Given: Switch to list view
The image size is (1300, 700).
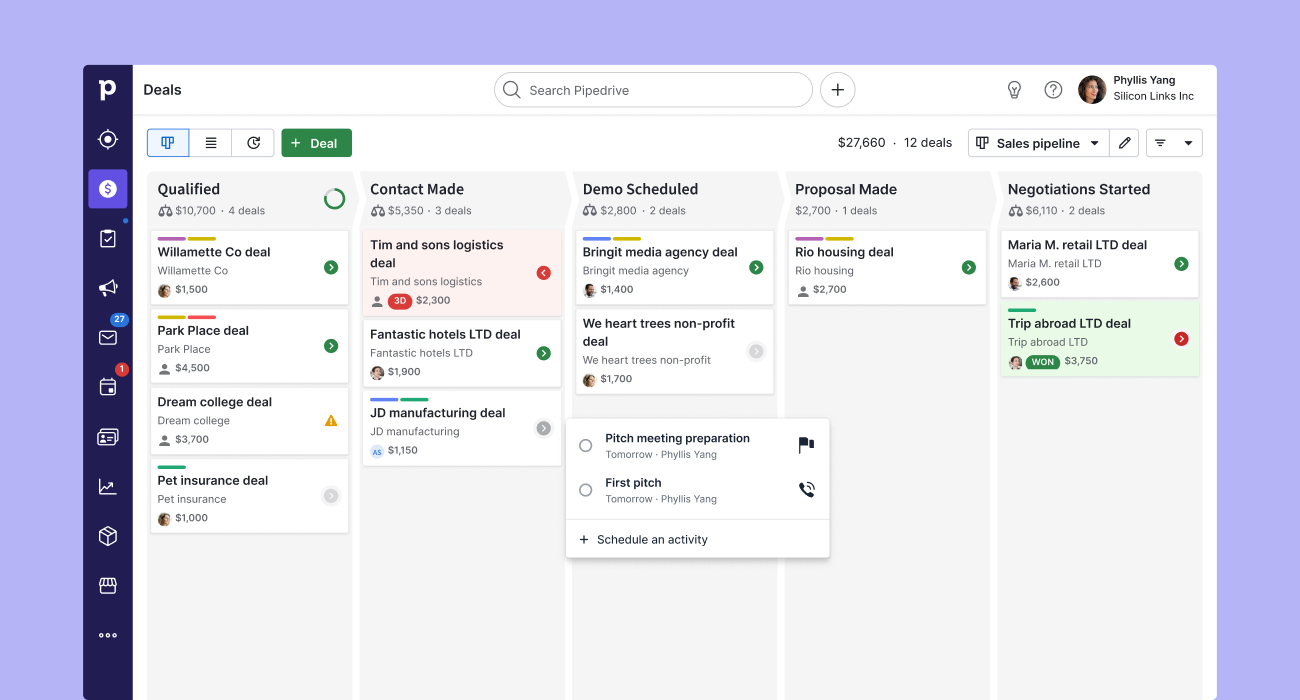Looking at the screenshot, I should tap(211, 143).
